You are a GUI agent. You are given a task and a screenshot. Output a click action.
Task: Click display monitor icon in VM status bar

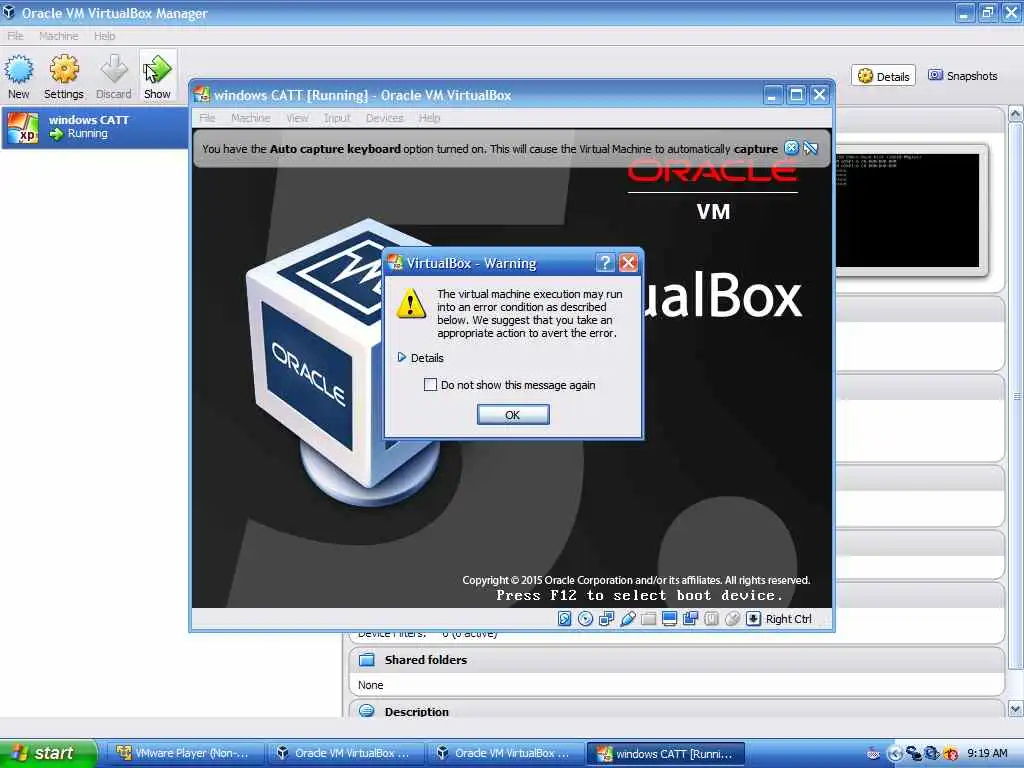coord(669,618)
